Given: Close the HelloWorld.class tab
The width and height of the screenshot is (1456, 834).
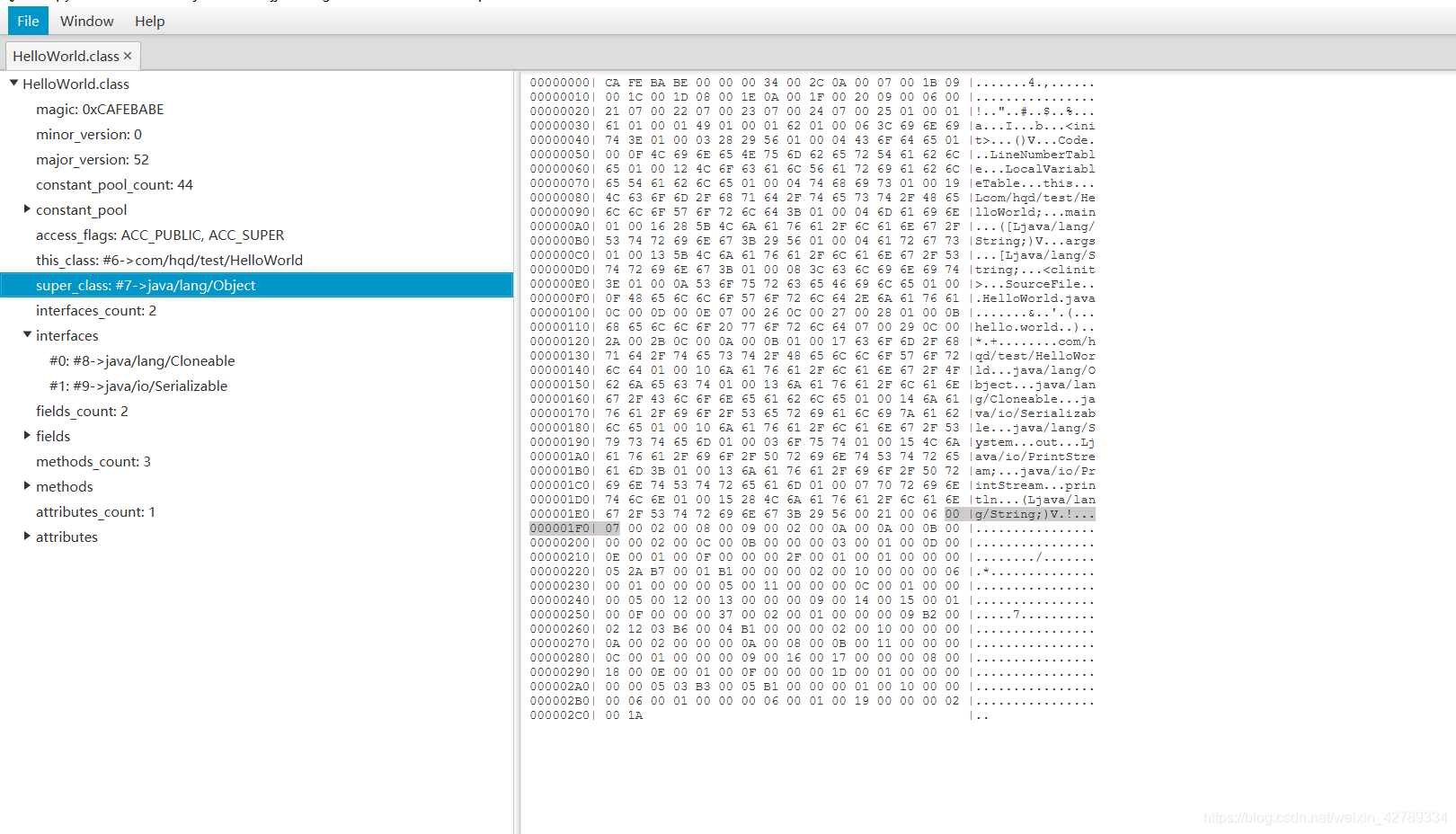Looking at the screenshot, I should pos(128,56).
